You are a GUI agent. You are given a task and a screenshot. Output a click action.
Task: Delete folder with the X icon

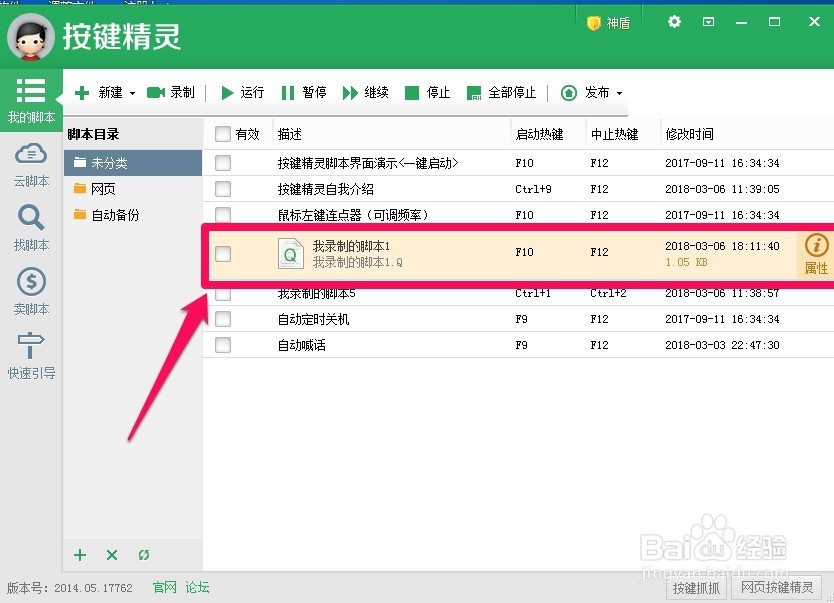(112, 555)
